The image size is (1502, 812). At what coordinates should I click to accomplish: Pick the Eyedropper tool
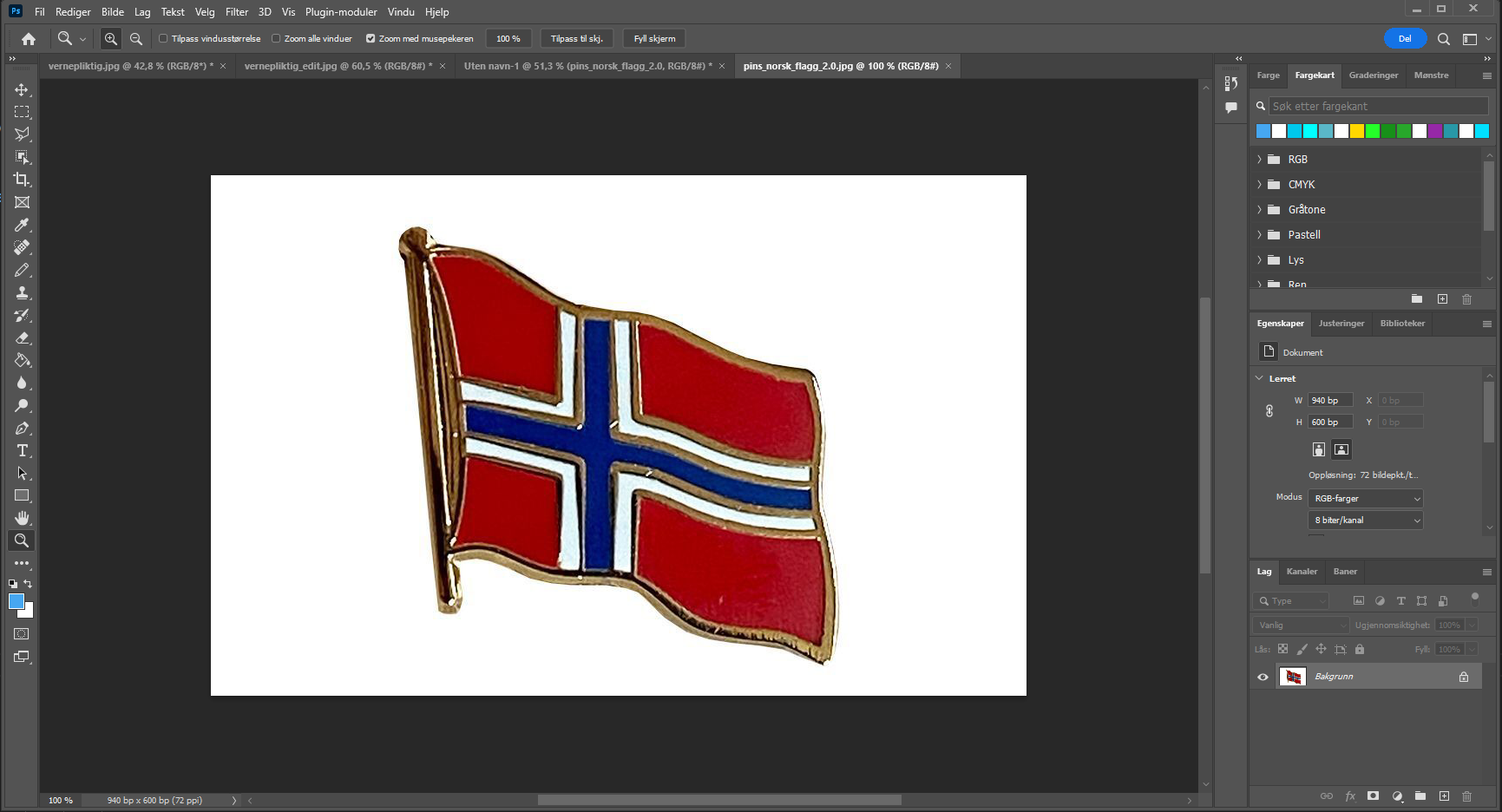(22, 225)
